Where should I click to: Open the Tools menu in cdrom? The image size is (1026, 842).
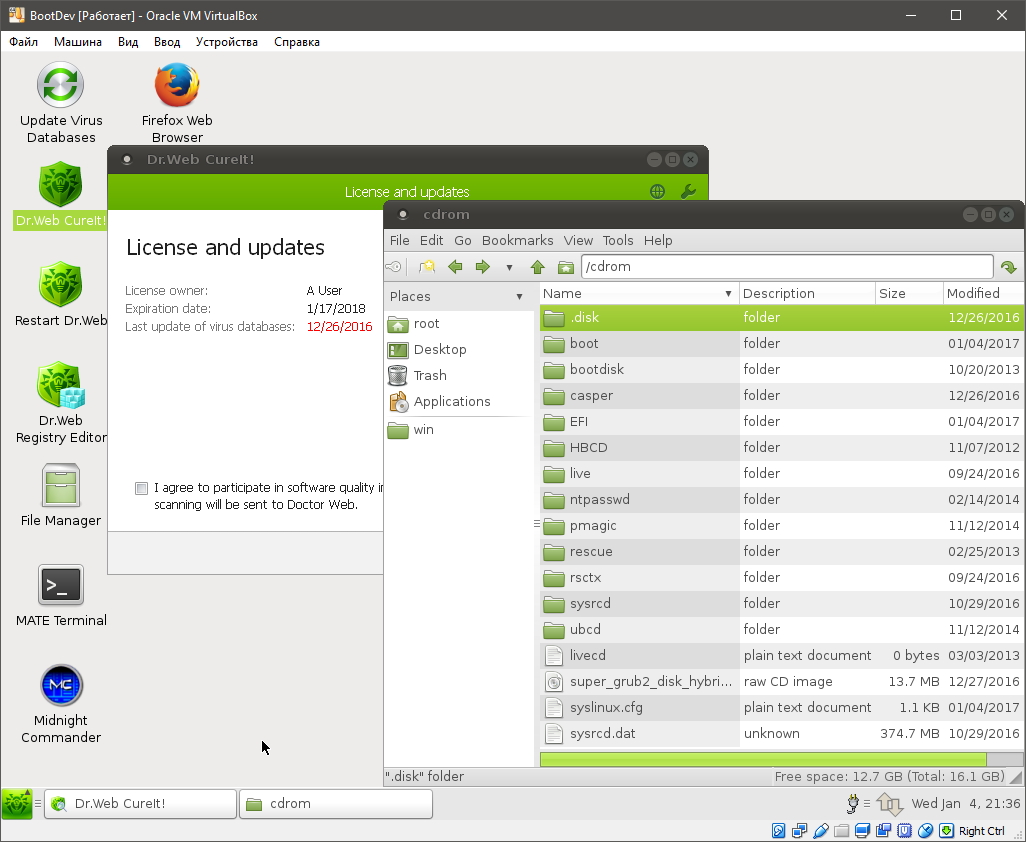click(618, 240)
